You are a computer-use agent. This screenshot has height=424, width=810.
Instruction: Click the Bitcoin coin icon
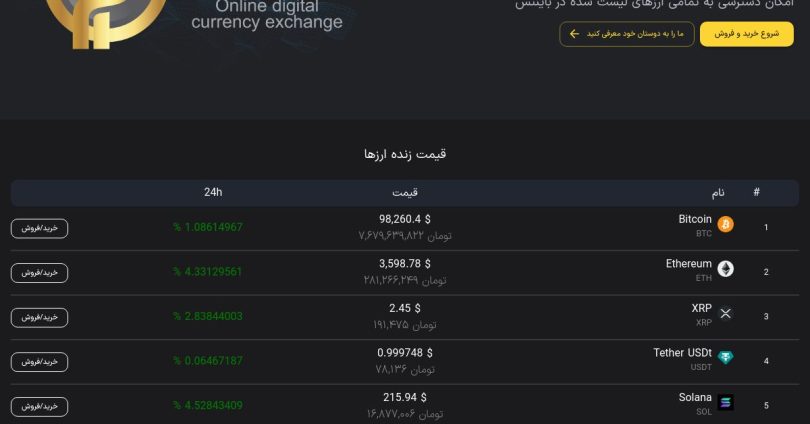click(725, 224)
